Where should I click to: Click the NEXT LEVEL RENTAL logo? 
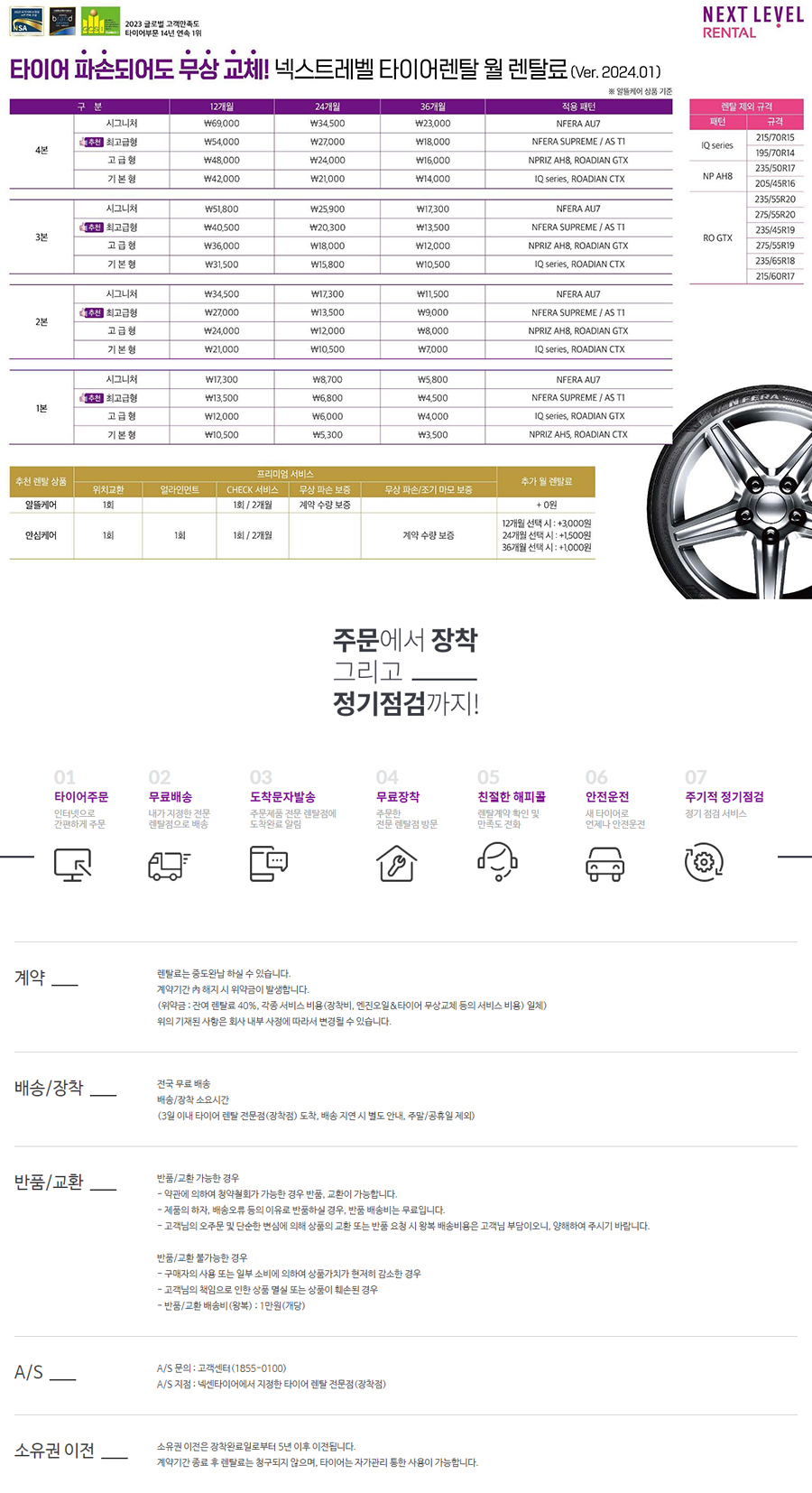click(752, 23)
